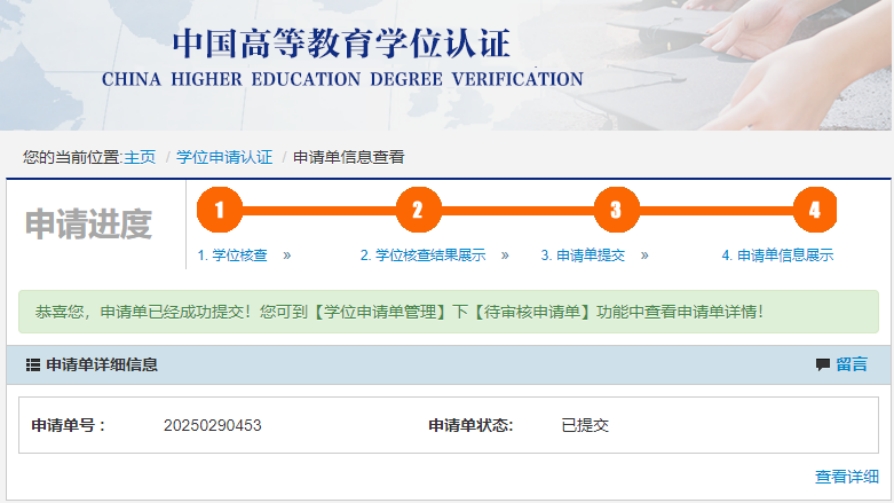The height and width of the screenshot is (503, 895).
Task: Click the orange step 1 circle
Action: [x=220, y=211]
